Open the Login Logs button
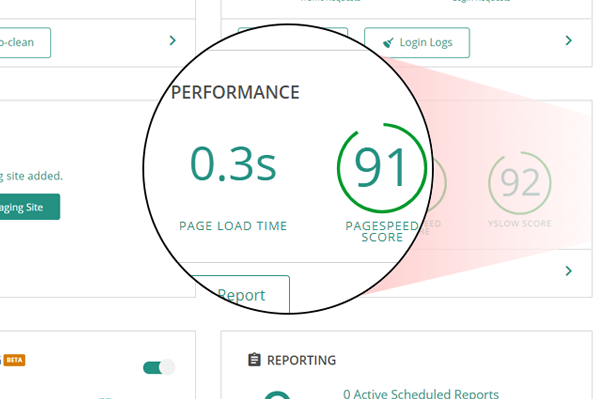The image size is (609, 399). coord(417,42)
